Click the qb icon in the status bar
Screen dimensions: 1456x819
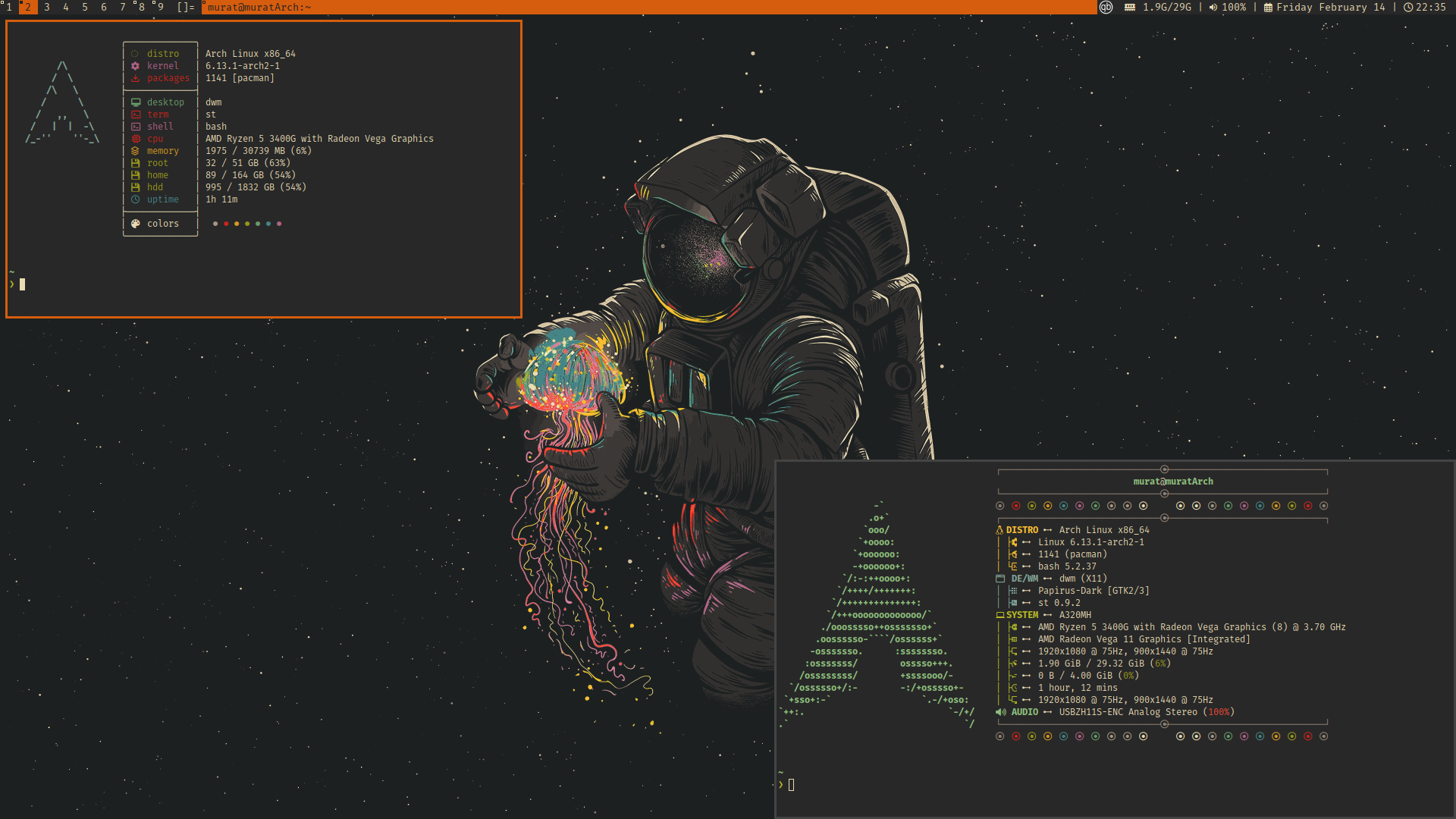point(1106,7)
